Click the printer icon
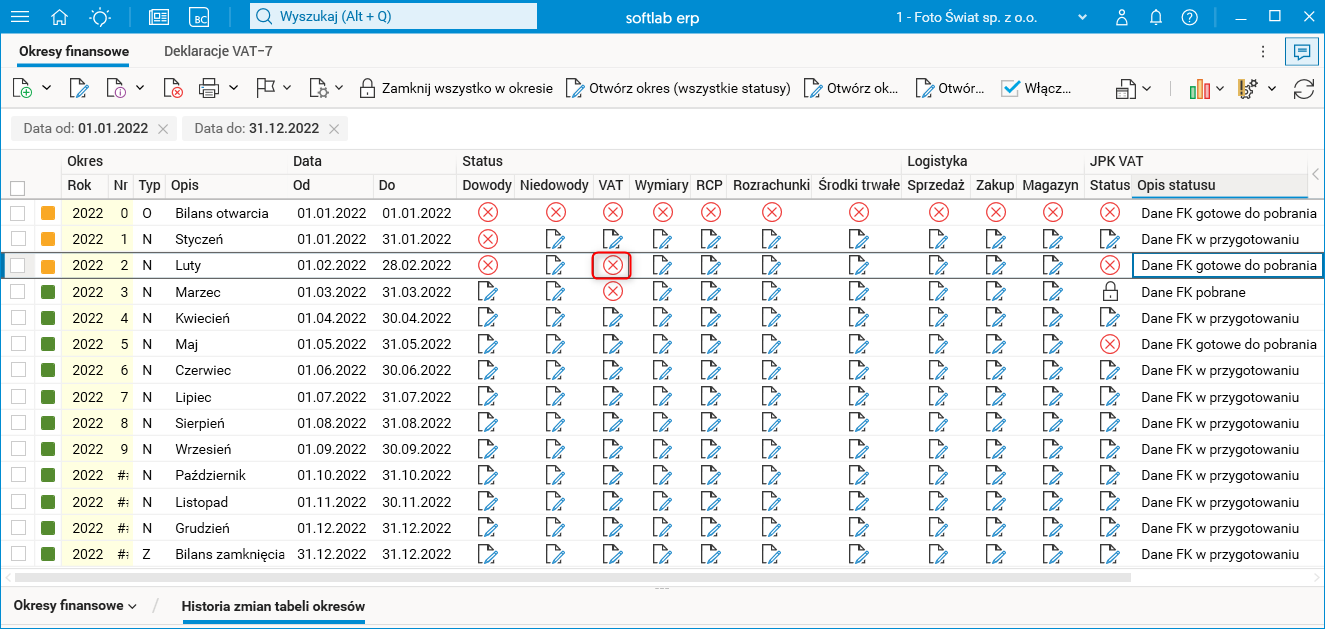The height and width of the screenshot is (629, 1325). click(x=209, y=88)
